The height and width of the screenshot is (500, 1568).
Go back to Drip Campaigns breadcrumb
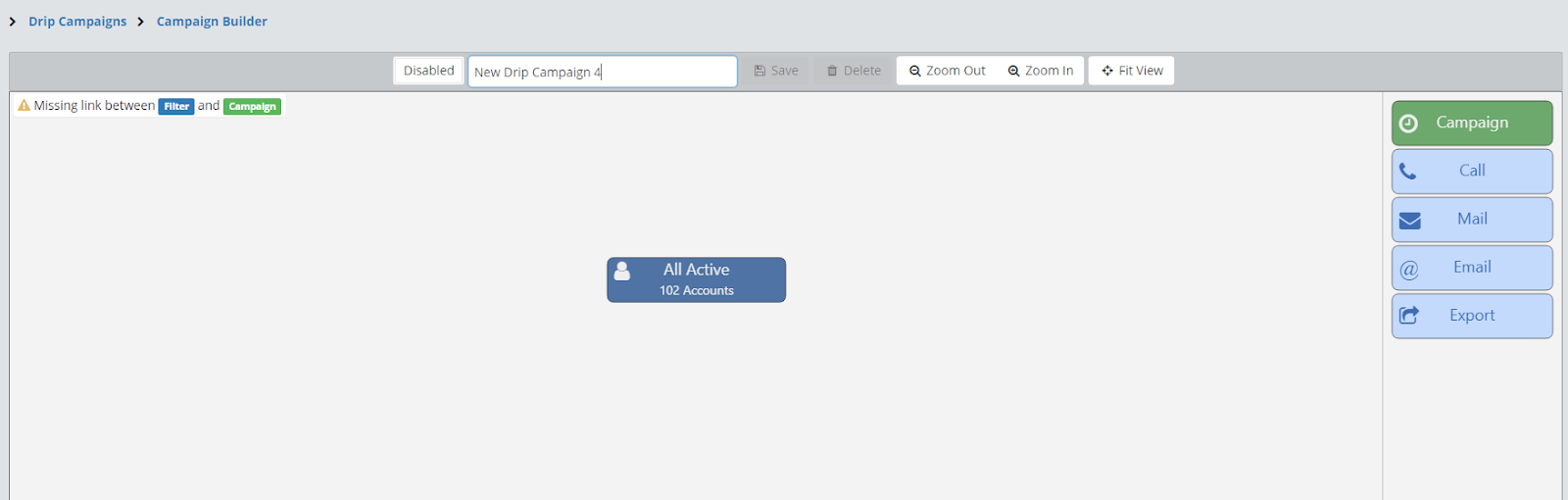pyautogui.click(x=77, y=22)
